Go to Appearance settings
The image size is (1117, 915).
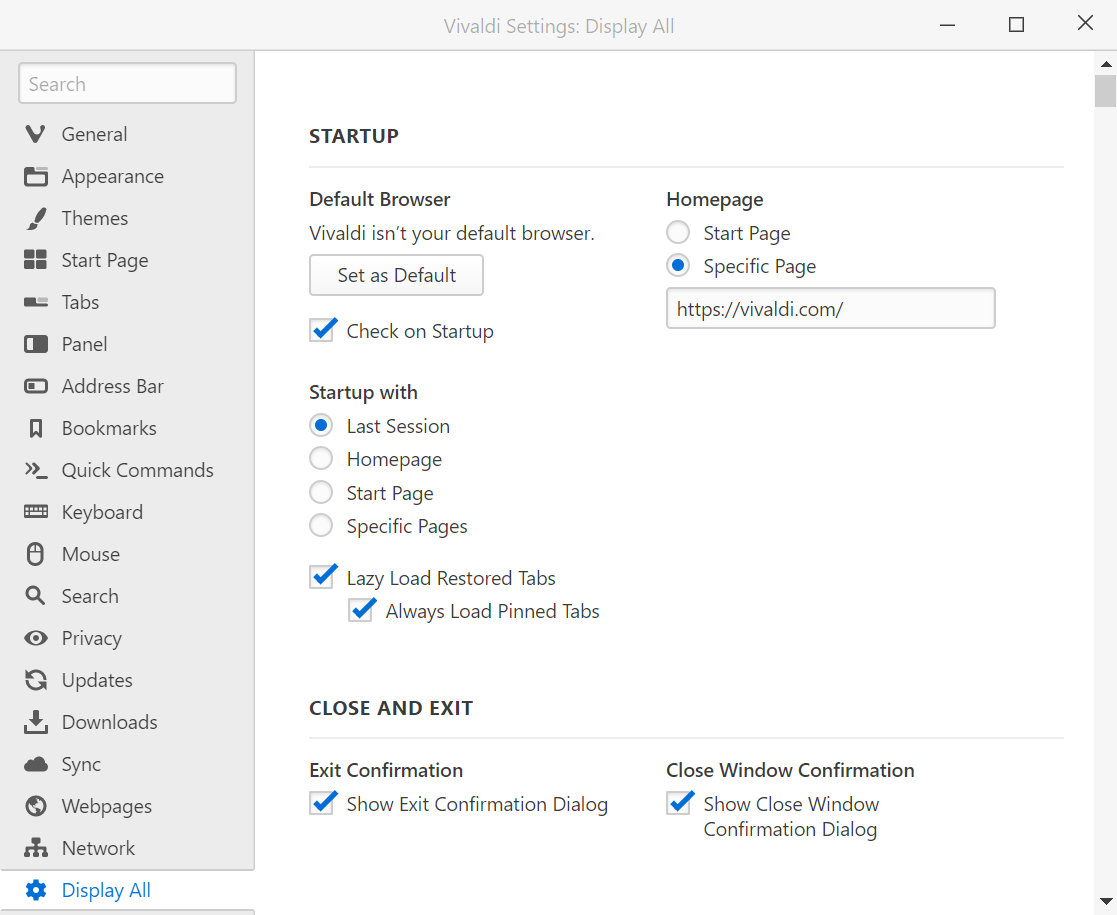[113, 177]
